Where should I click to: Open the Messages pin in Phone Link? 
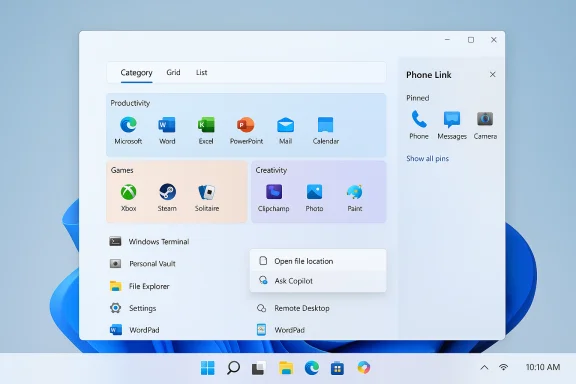(452, 125)
